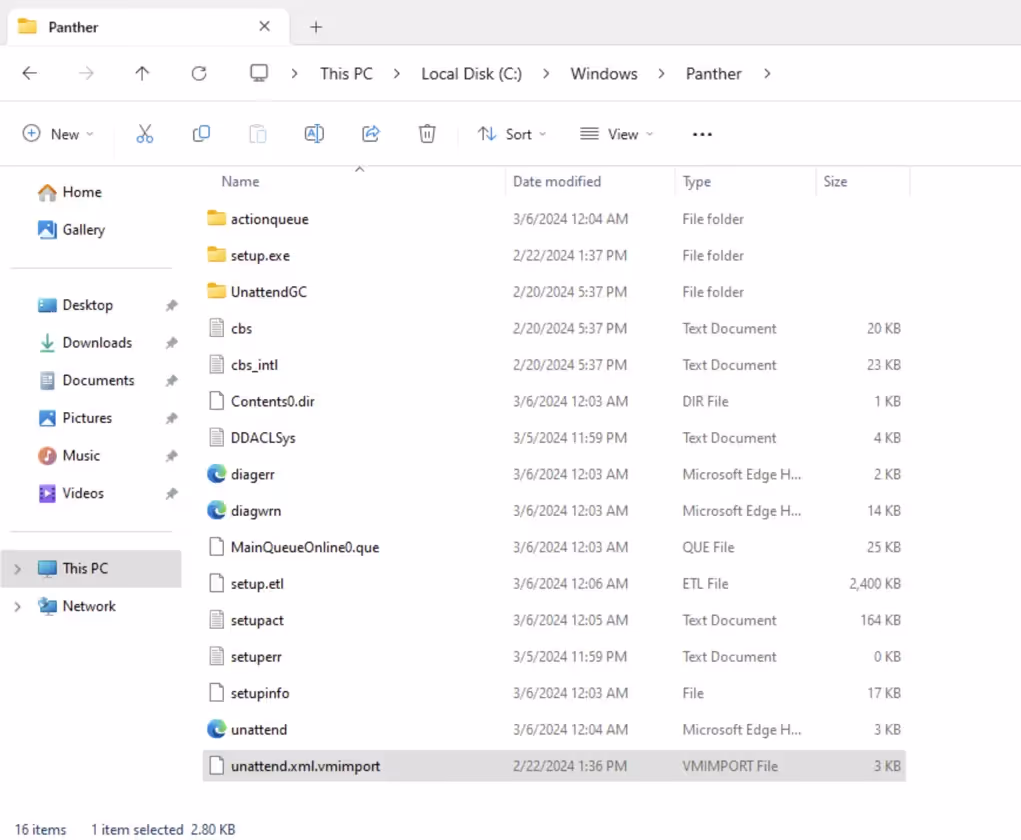1021x840 pixels.
Task: Unpin Desktop from quick access
Action: pyautogui.click(x=171, y=305)
